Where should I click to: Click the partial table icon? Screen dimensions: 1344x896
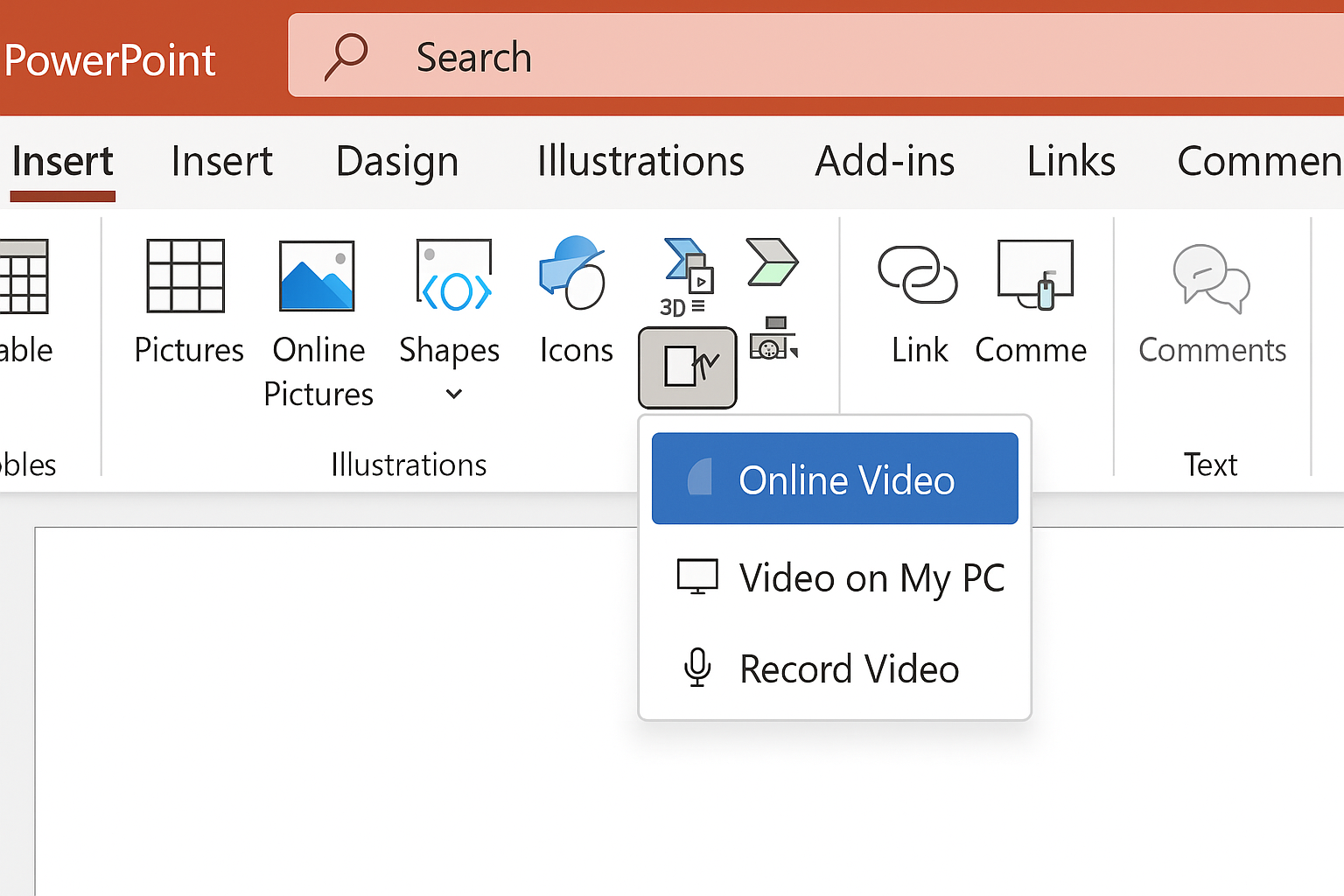point(24,276)
